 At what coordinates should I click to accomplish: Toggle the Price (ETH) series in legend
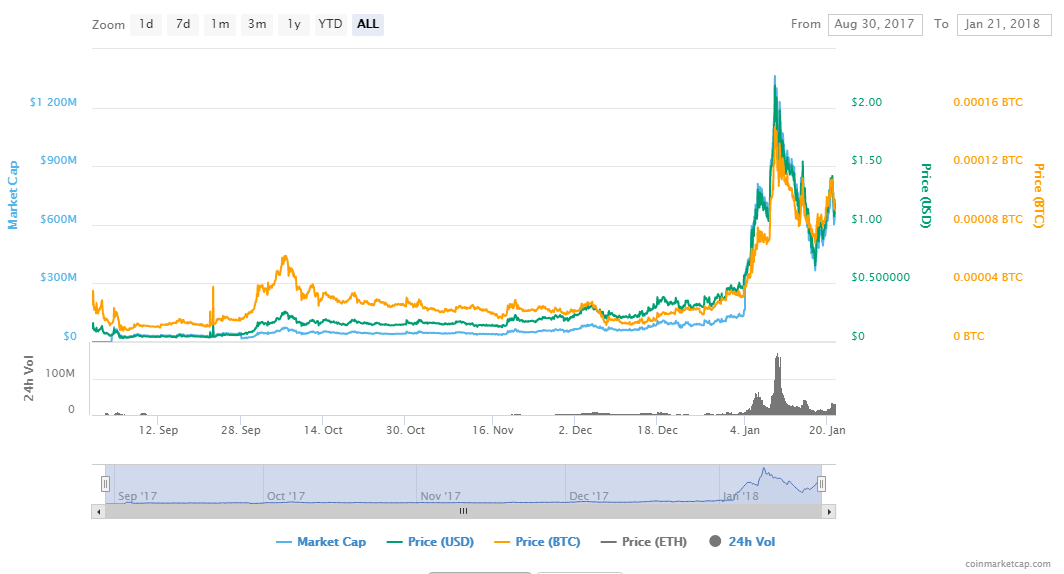click(x=644, y=541)
